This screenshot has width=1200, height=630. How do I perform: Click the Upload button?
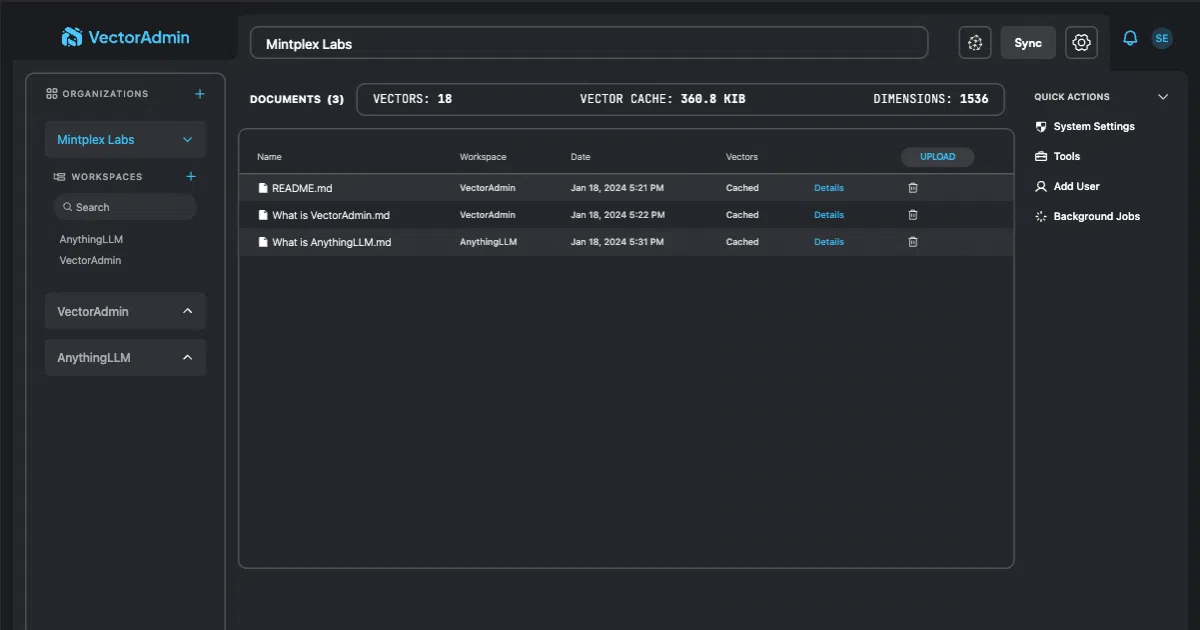point(937,157)
